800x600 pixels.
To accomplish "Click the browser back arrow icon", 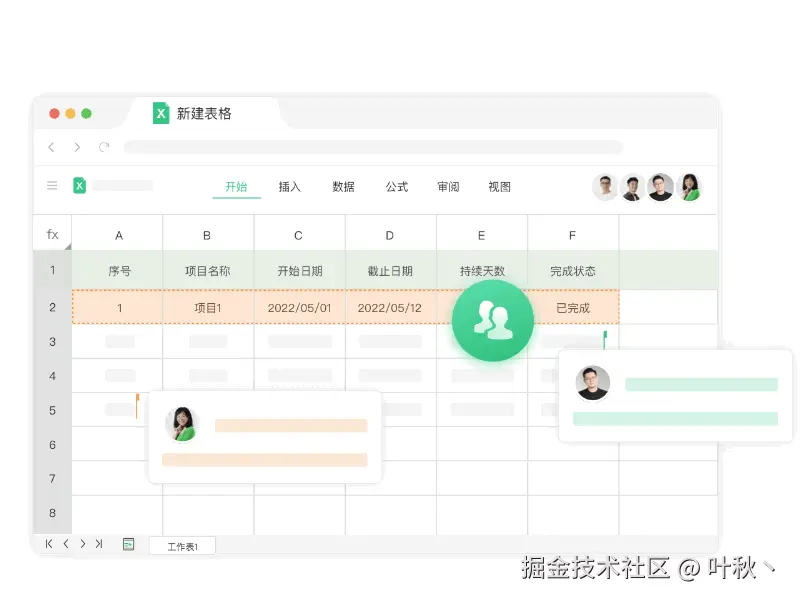I will [x=51, y=146].
